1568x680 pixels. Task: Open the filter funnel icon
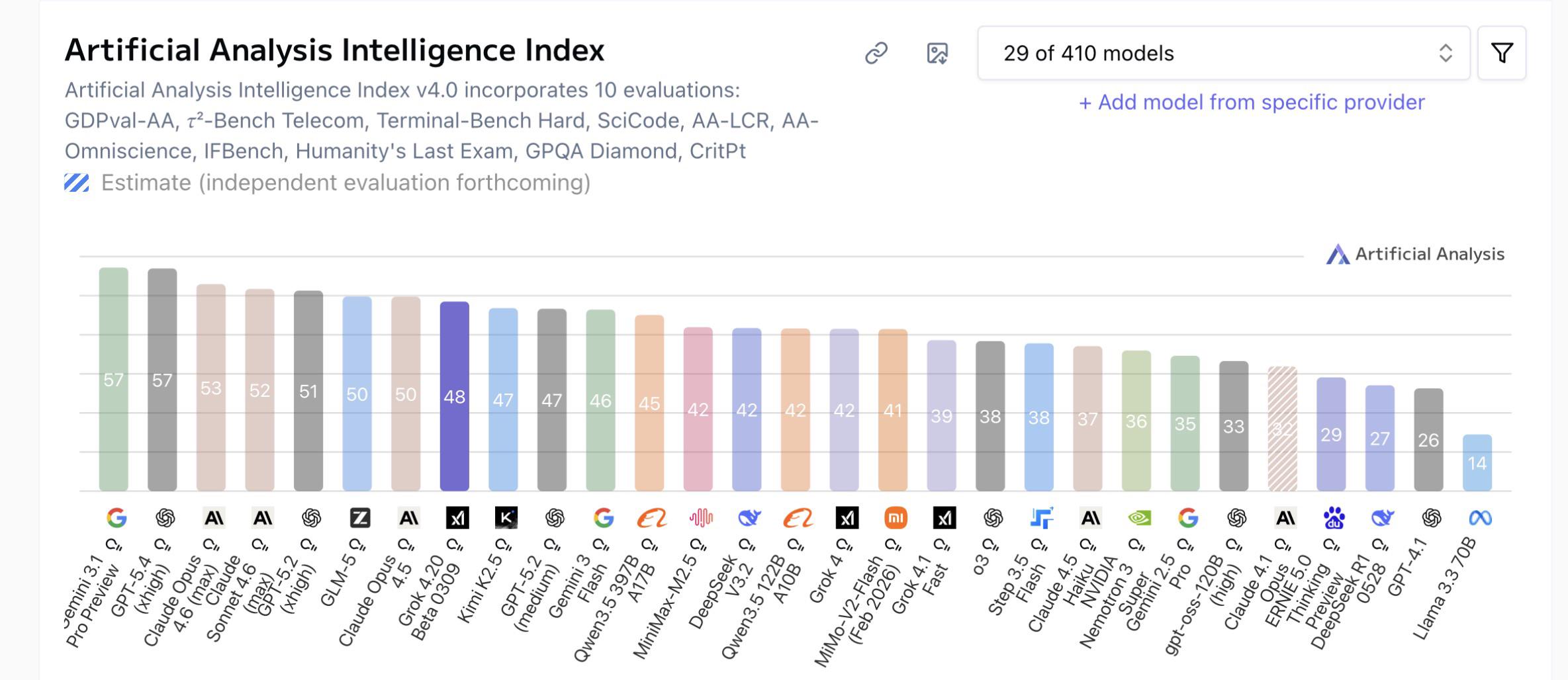tap(1502, 53)
